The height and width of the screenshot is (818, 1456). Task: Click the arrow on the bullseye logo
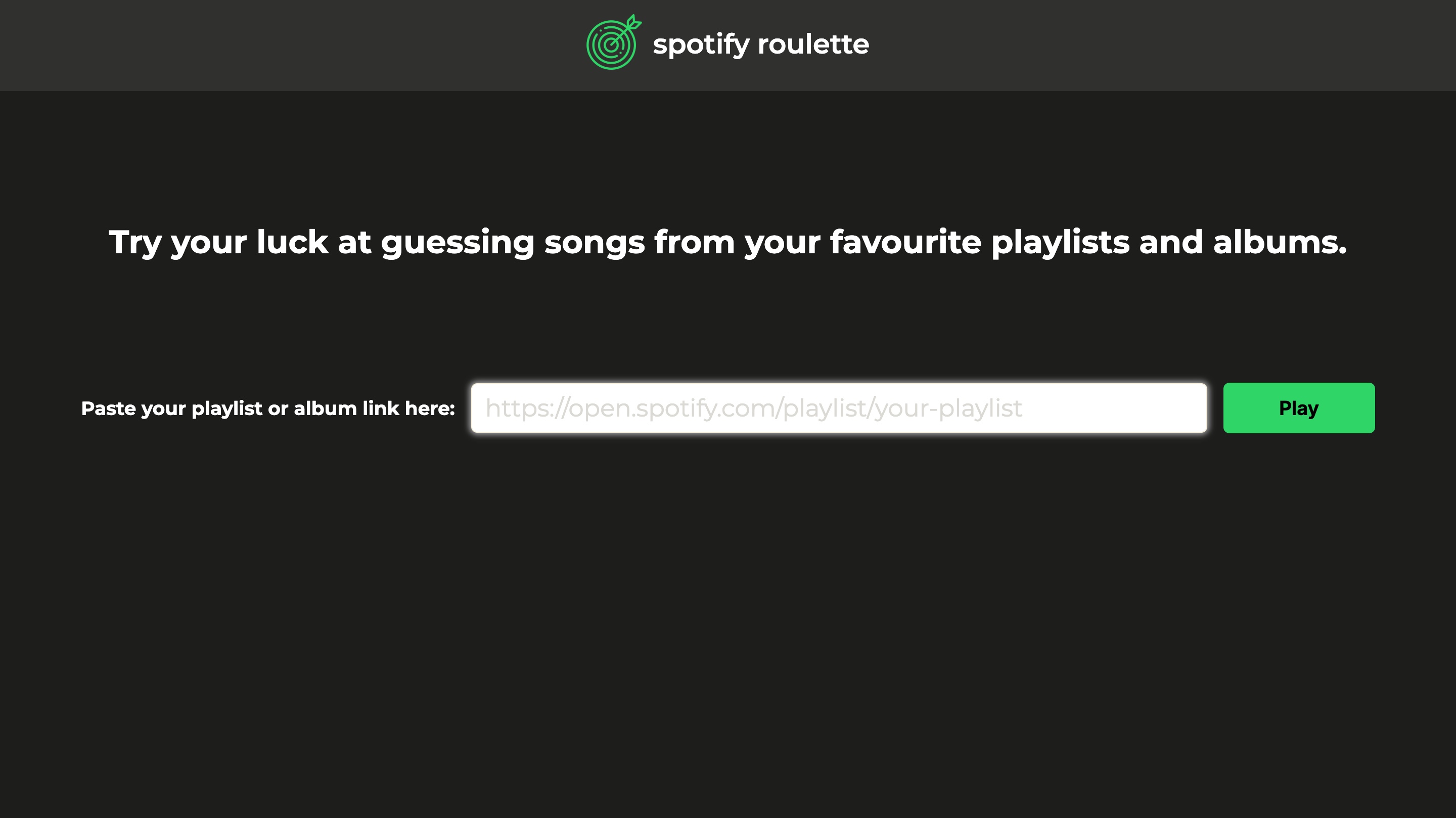point(628,28)
